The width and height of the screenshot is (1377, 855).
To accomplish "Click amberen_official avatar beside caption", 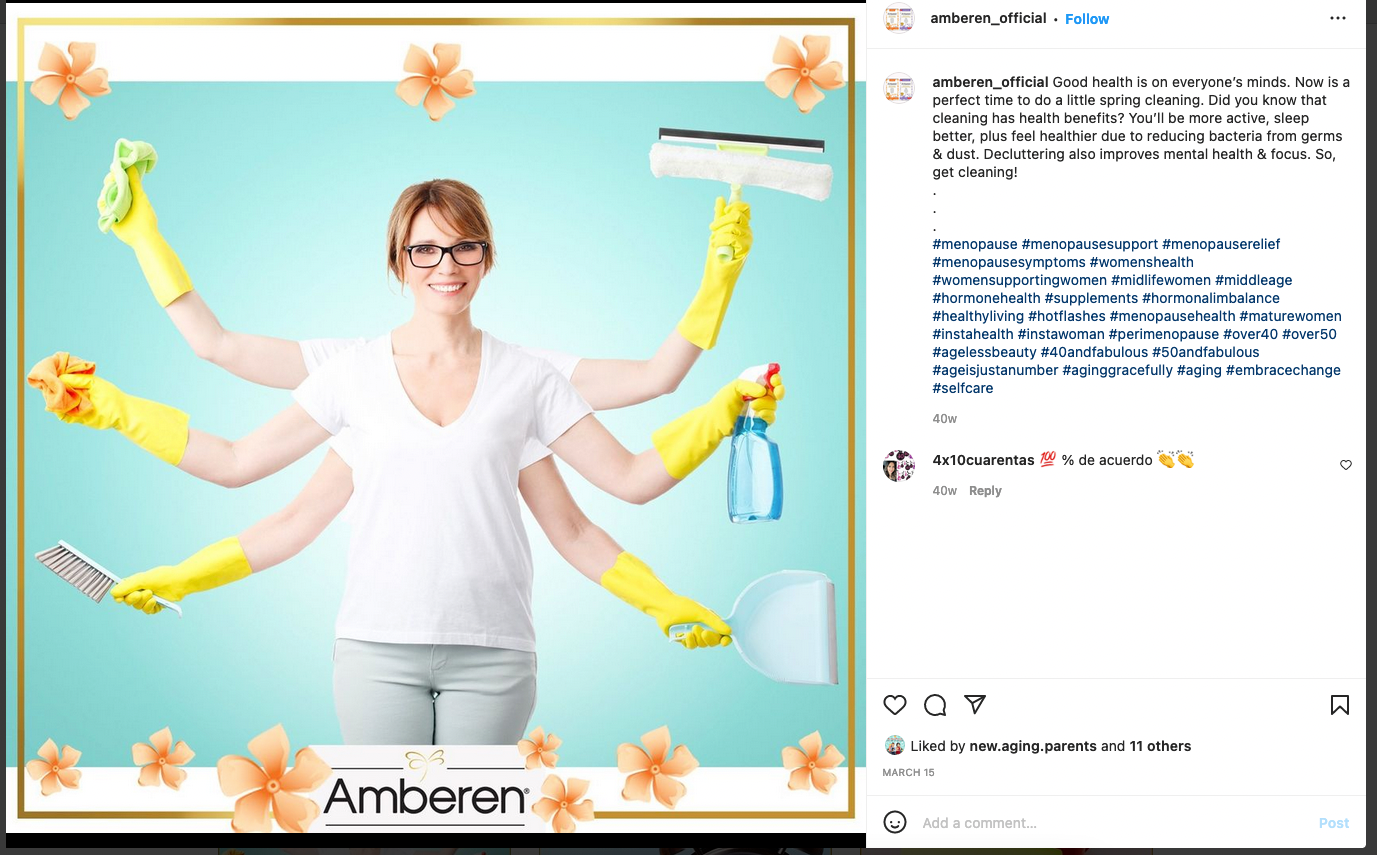I will point(899,88).
